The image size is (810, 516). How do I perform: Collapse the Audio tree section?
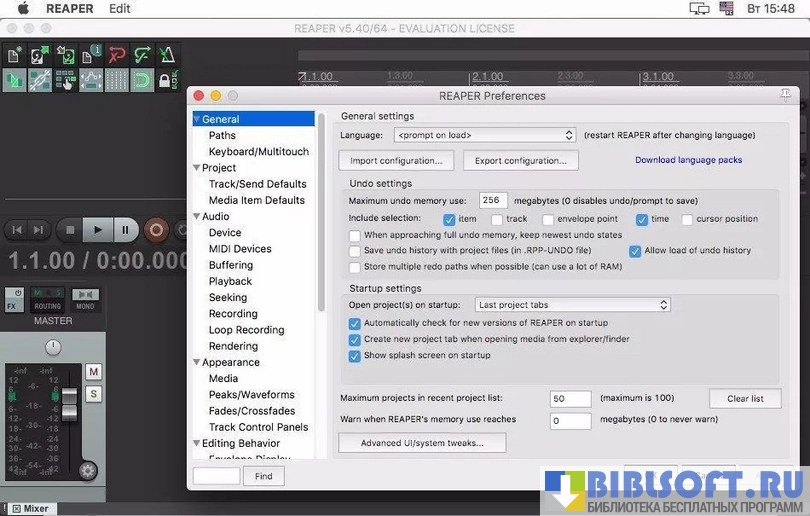[197, 217]
